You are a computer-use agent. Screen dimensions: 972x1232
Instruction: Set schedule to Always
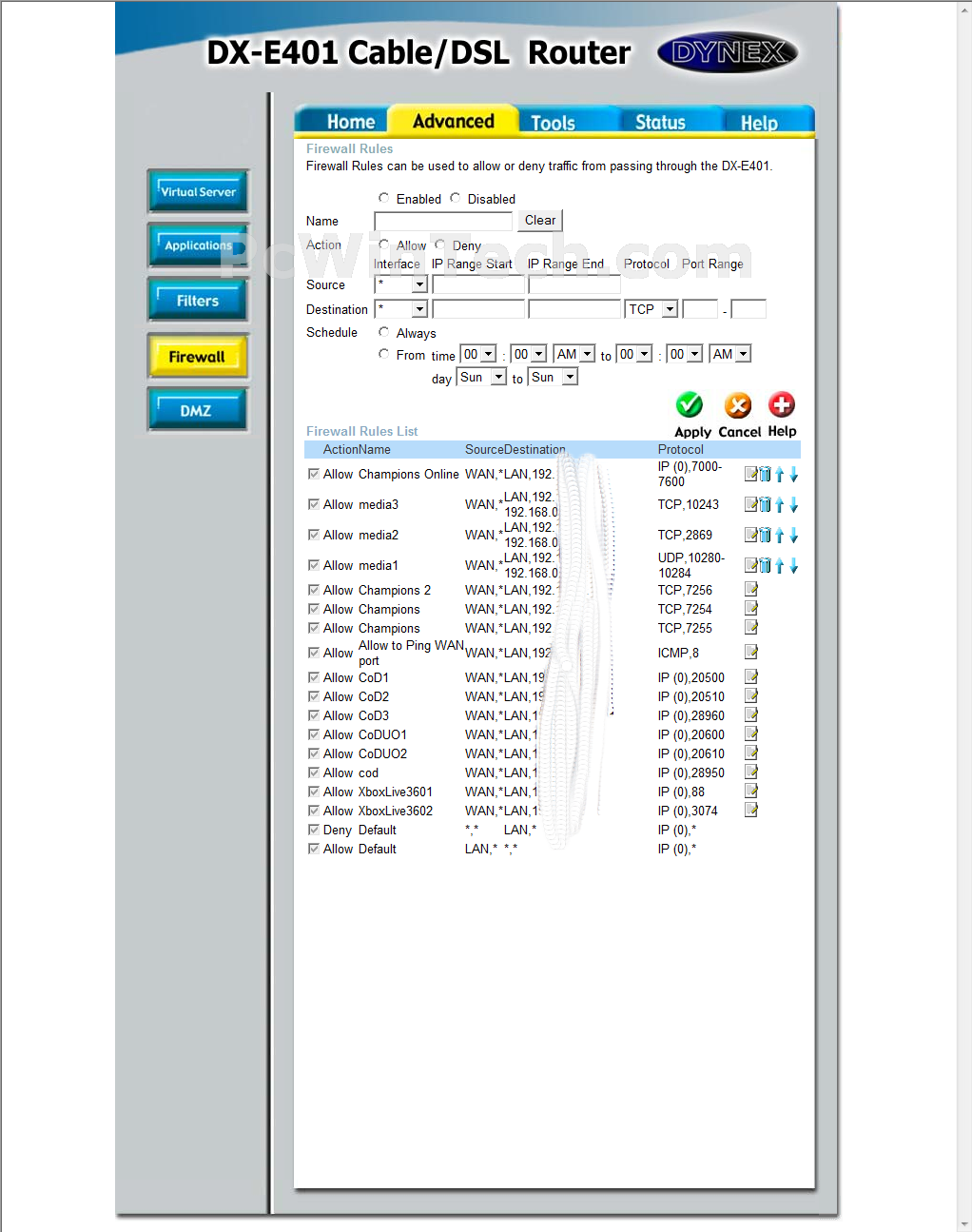[x=383, y=332]
